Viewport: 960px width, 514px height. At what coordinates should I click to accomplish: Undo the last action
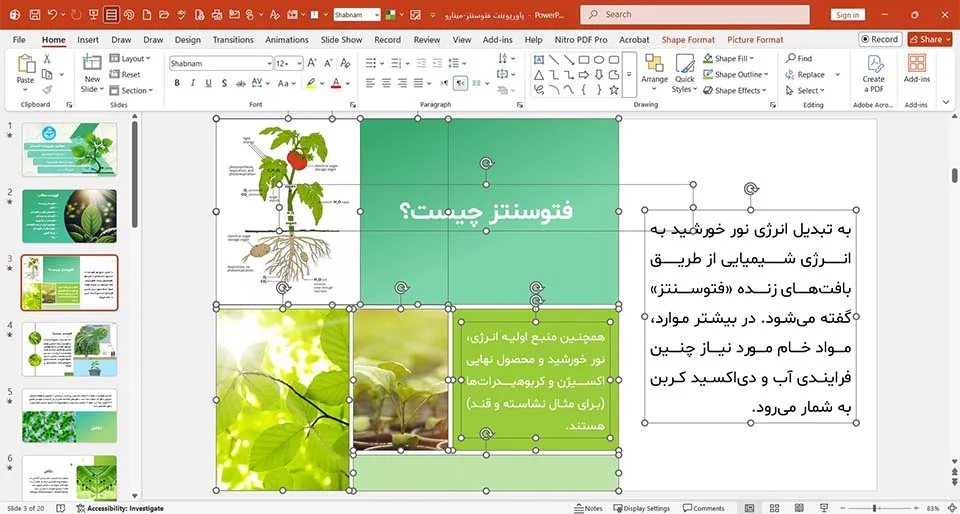(53, 14)
